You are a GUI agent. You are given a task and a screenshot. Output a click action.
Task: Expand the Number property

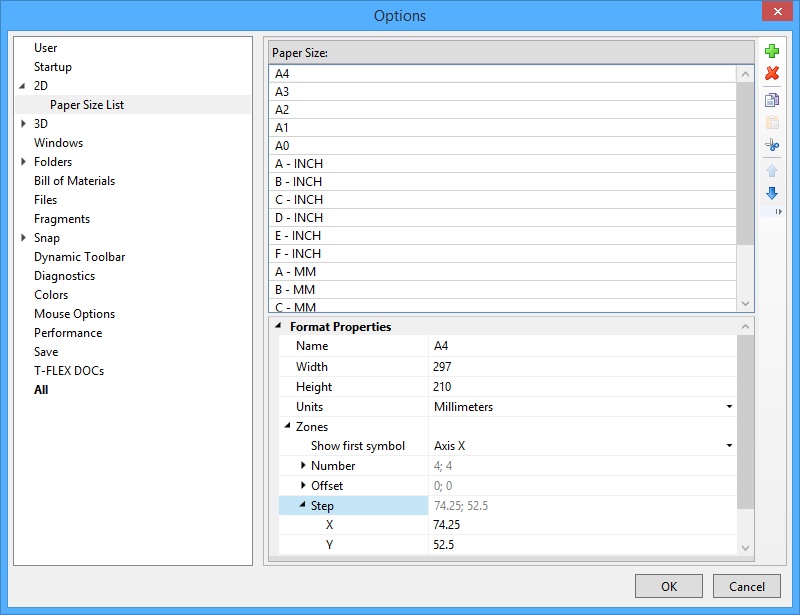click(306, 466)
